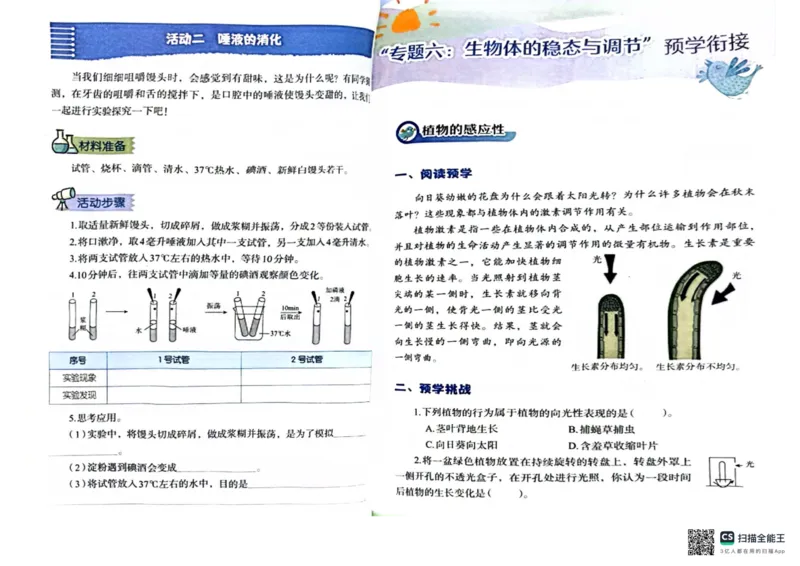Viewport: 800px width, 566px height.
Task: Click step 3 text 将两支试管放入37℃
Action: coord(185,259)
